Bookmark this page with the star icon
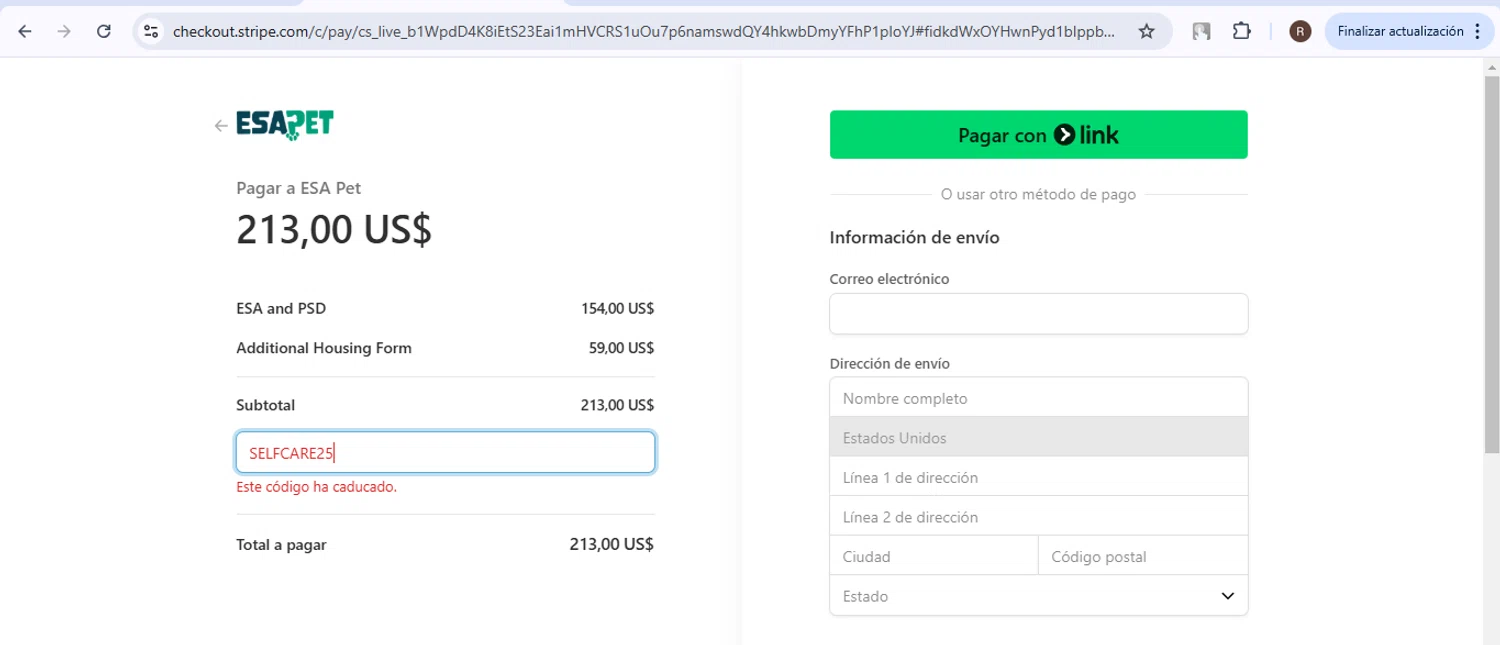This screenshot has width=1500, height=645. click(1146, 31)
